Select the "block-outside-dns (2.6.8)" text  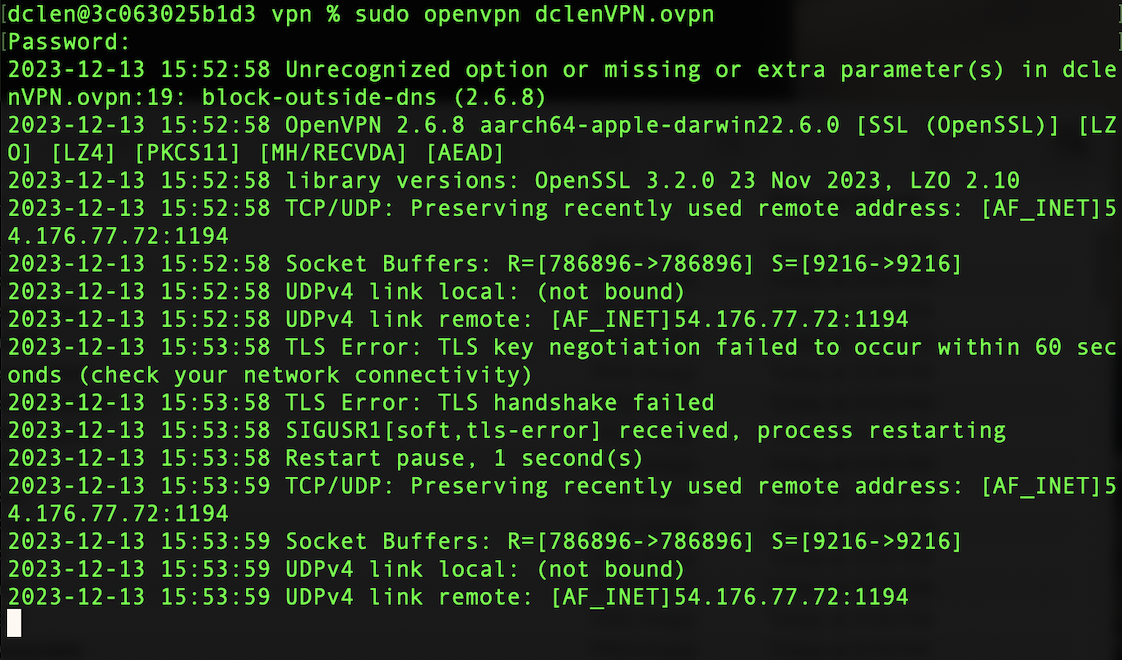pos(373,98)
